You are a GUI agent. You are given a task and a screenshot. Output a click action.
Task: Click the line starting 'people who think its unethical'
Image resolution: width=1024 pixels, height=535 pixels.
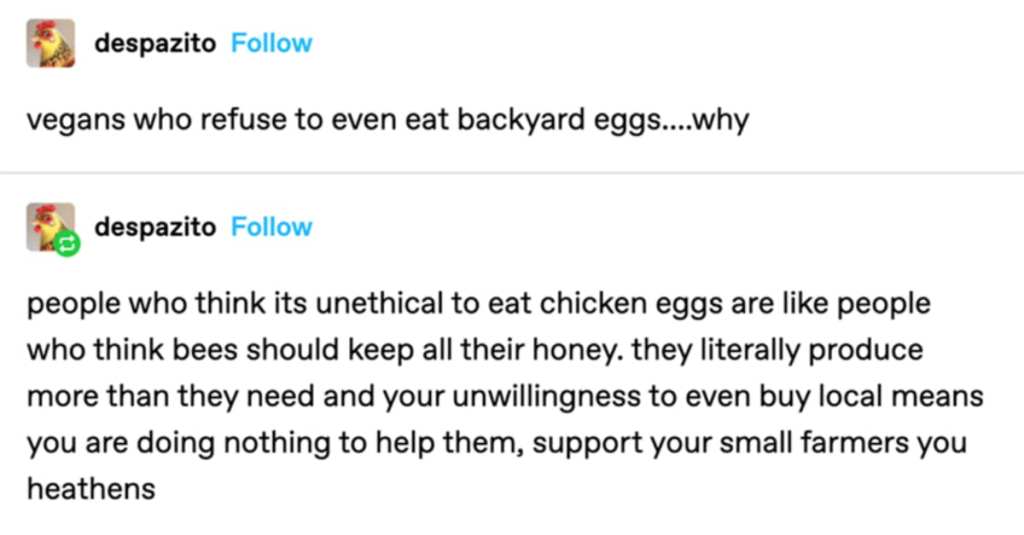pyautogui.click(x=479, y=304)
